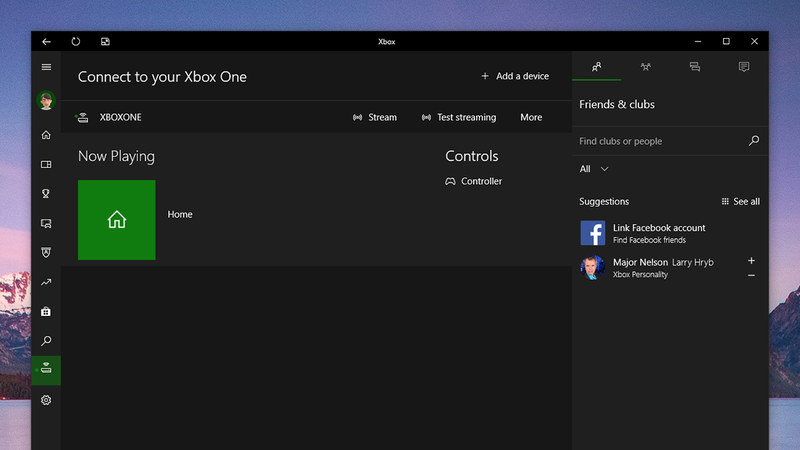Viewport: 800px width, 450px height.
Task: Open the Controller control
Action: pyautogui.click(x=474, y=181)
